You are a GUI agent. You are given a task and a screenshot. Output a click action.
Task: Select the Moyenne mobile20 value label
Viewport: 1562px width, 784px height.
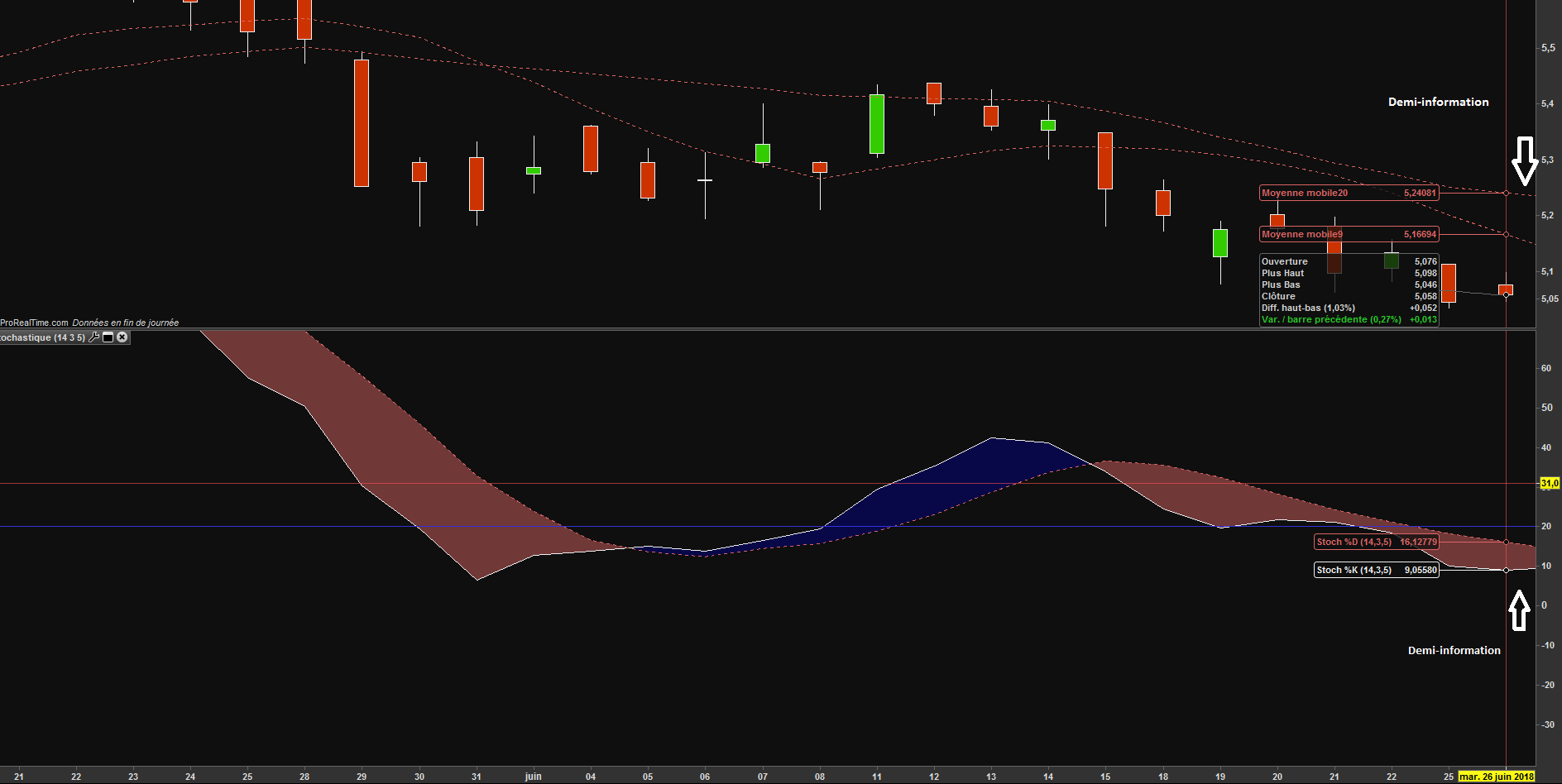pyautogui.click(x=1349, y=193)
